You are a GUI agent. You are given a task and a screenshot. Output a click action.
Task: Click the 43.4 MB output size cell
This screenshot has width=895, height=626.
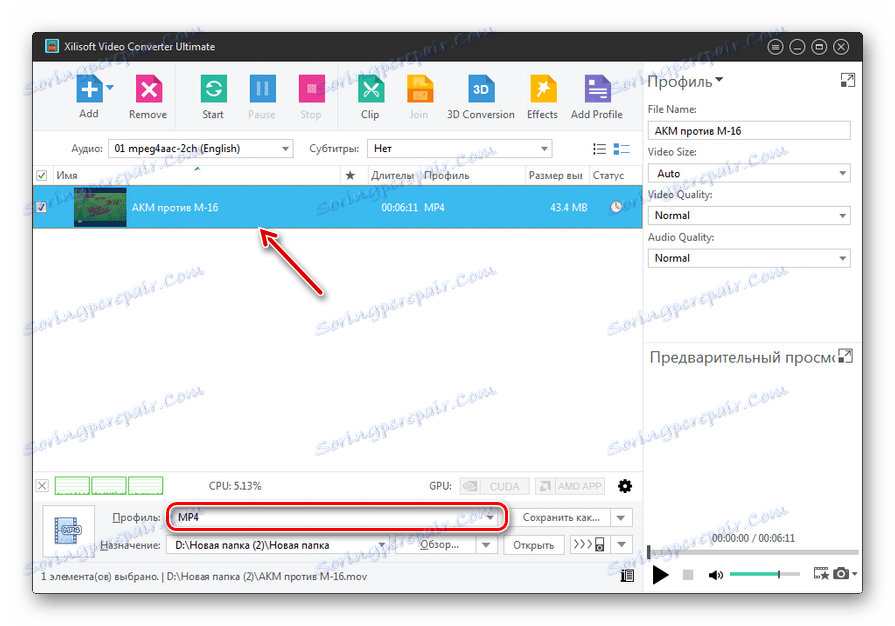pyautogui.click(x=569, y=208)
